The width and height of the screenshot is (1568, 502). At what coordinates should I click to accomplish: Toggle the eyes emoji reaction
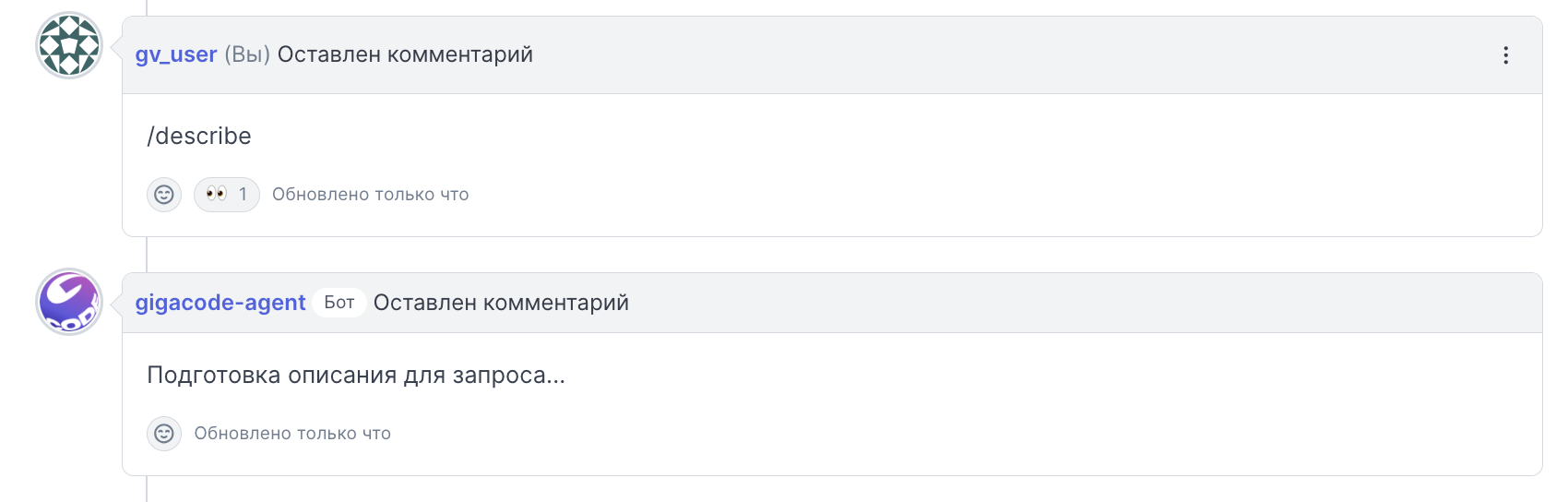[x=227, y=195]
